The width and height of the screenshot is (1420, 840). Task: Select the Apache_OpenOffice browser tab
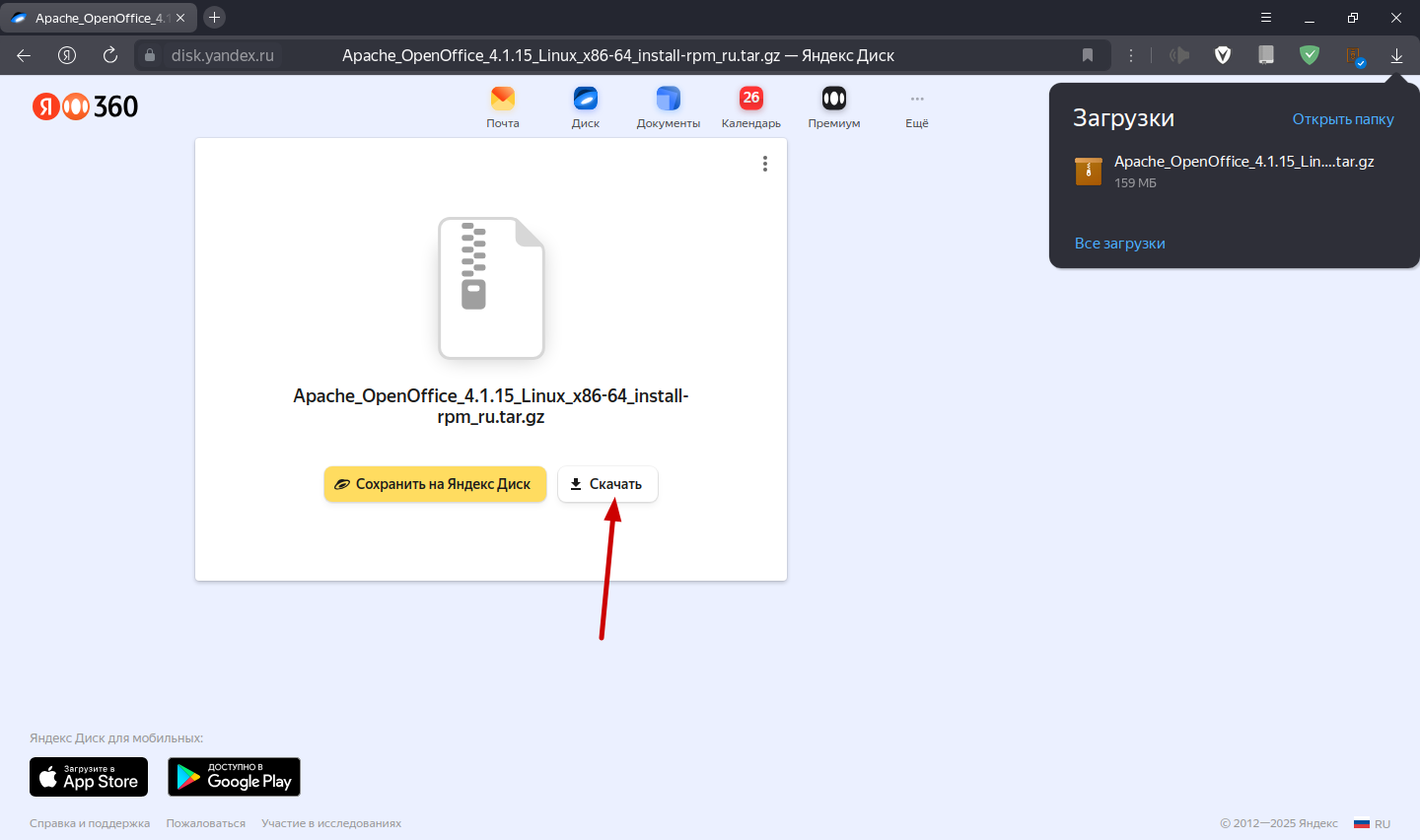tap(97, 18)
